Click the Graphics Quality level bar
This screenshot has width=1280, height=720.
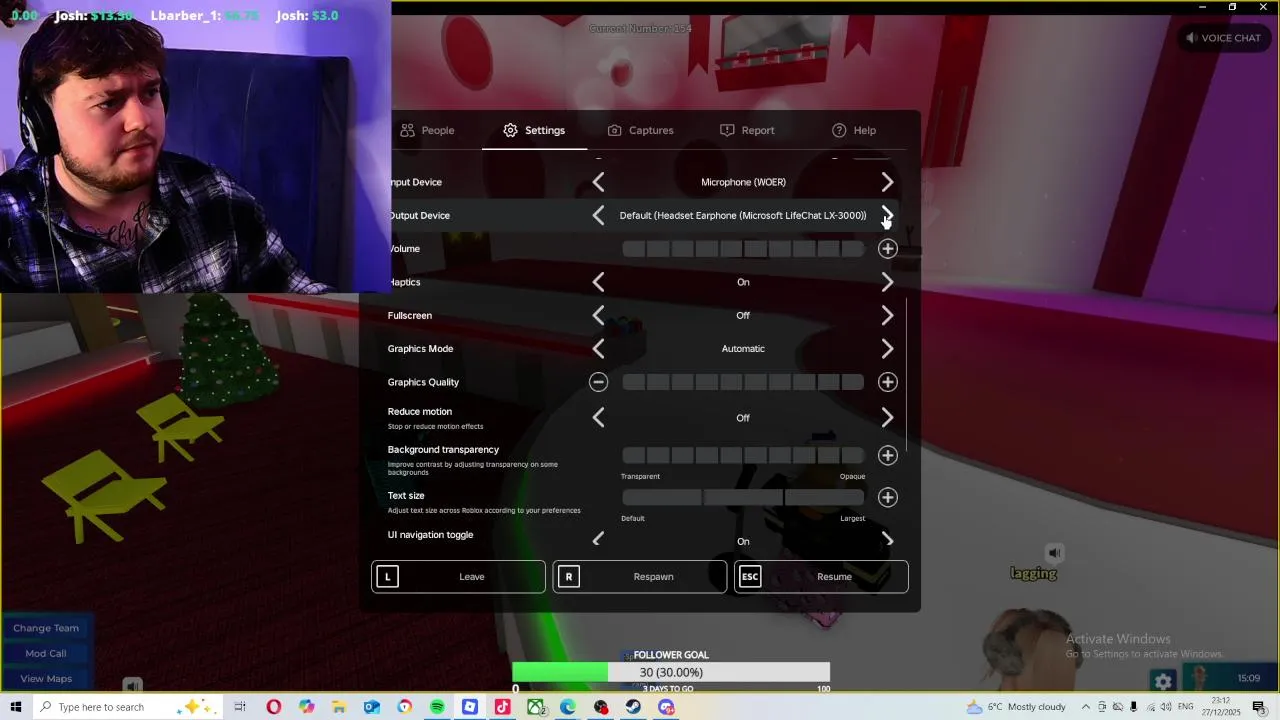pyautogui.click(x=743, y=382)
